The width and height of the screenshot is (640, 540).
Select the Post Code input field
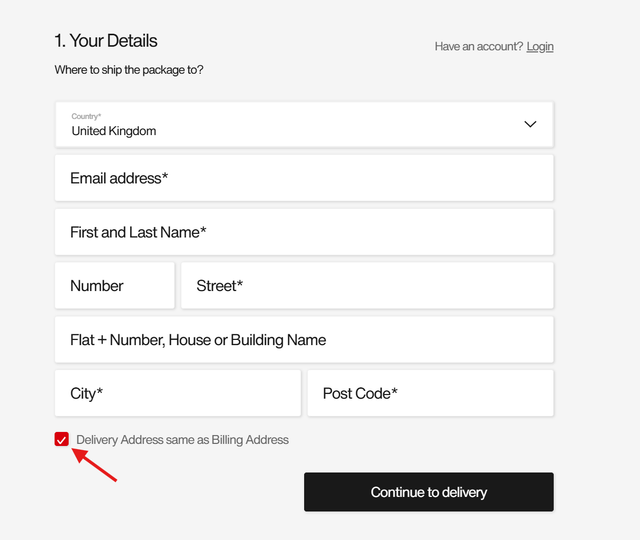click(x=430, y=394)
